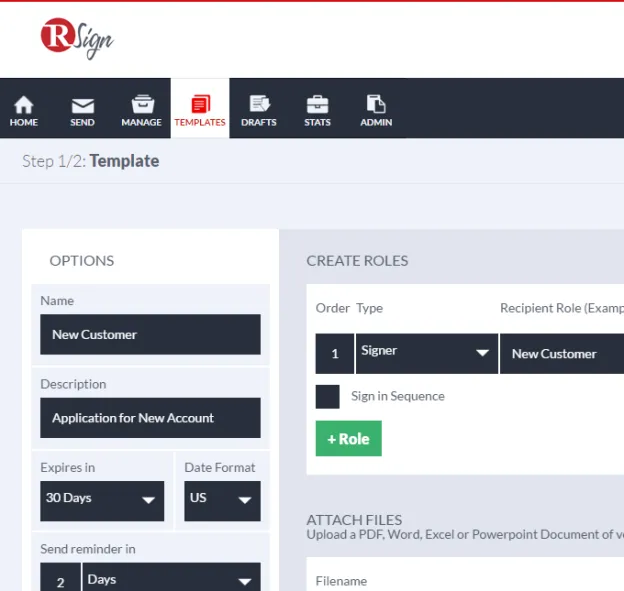Add a role with the +Role button
Image resolution: width=624 pixels, height=591 pixels.
pyautogui.click(x=349, y=439)
